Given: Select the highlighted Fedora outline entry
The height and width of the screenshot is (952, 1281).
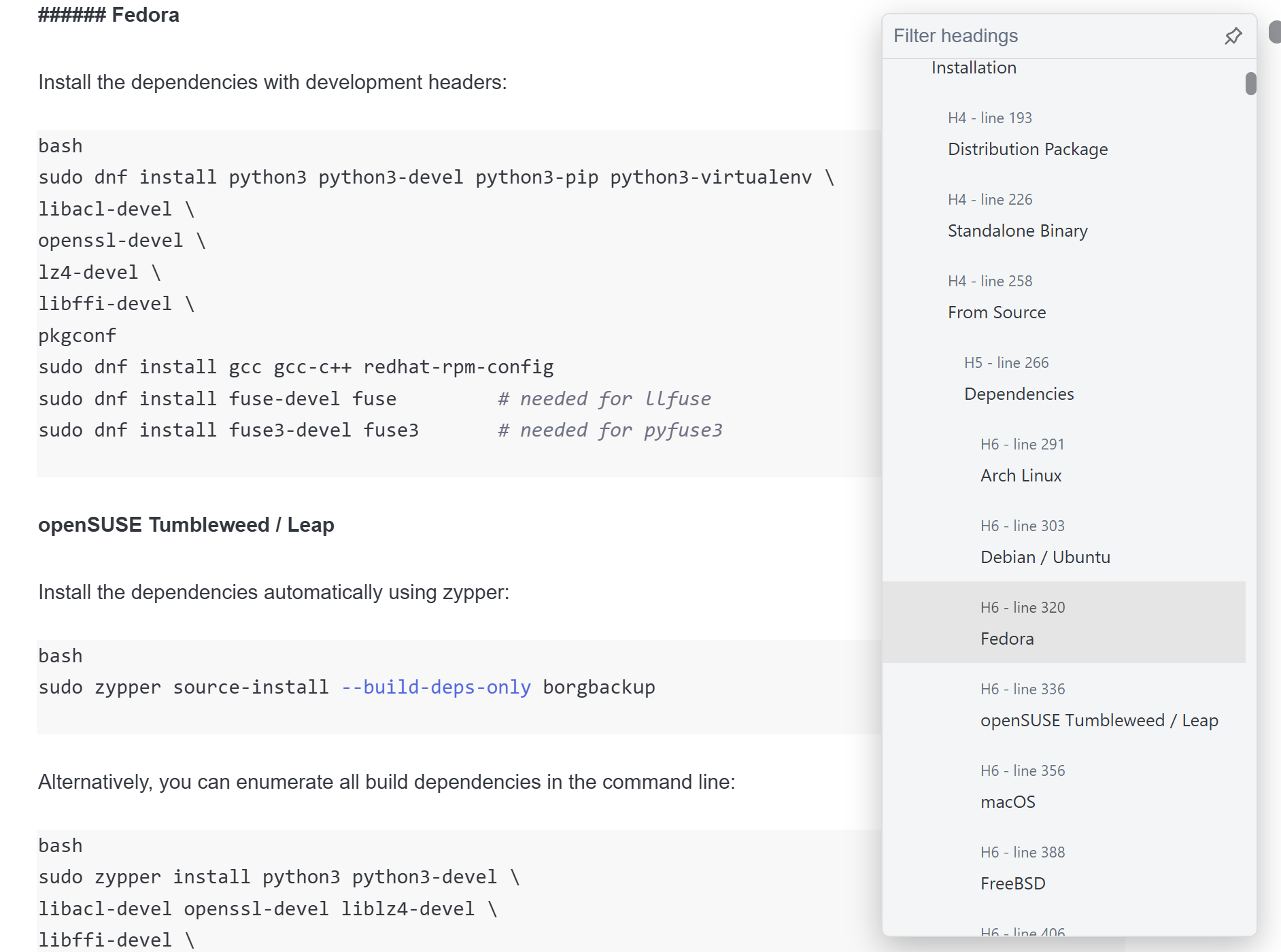Looking at the screenshot, I should coord(1063,622).
